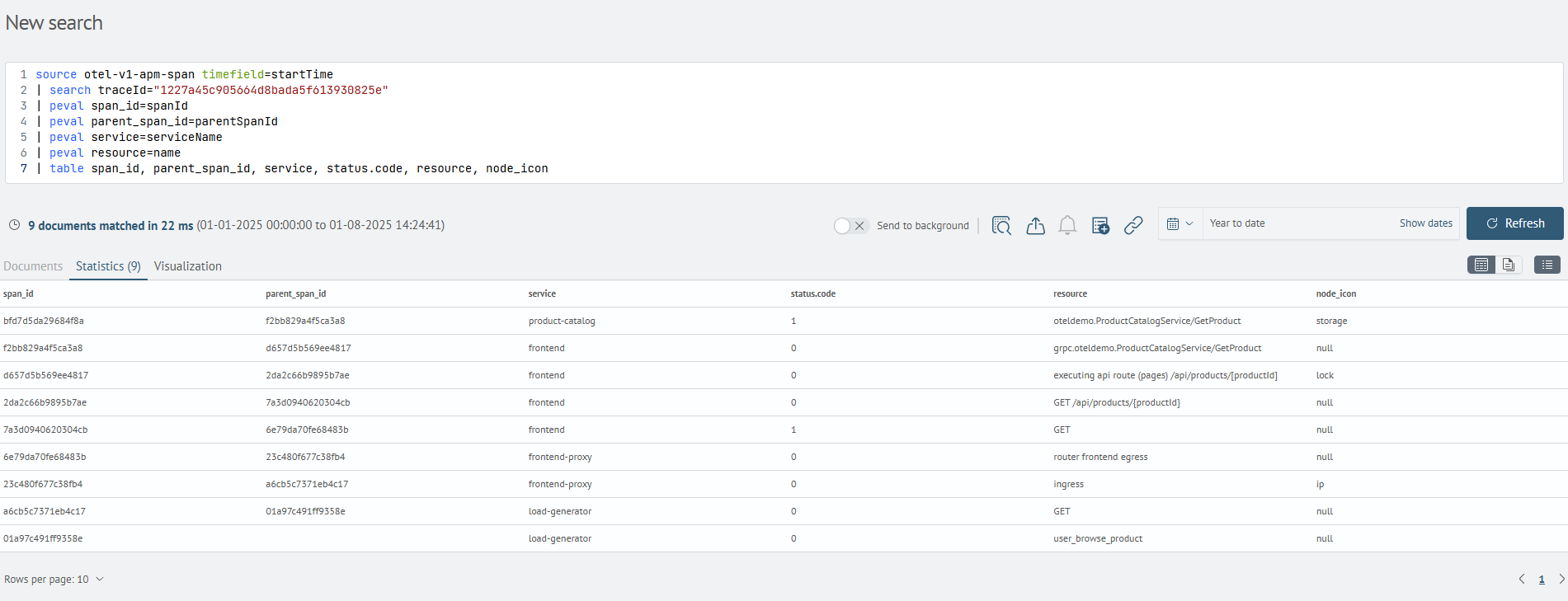Copy search link via chain icon
1568x601 pixels.
[1133, 225]
